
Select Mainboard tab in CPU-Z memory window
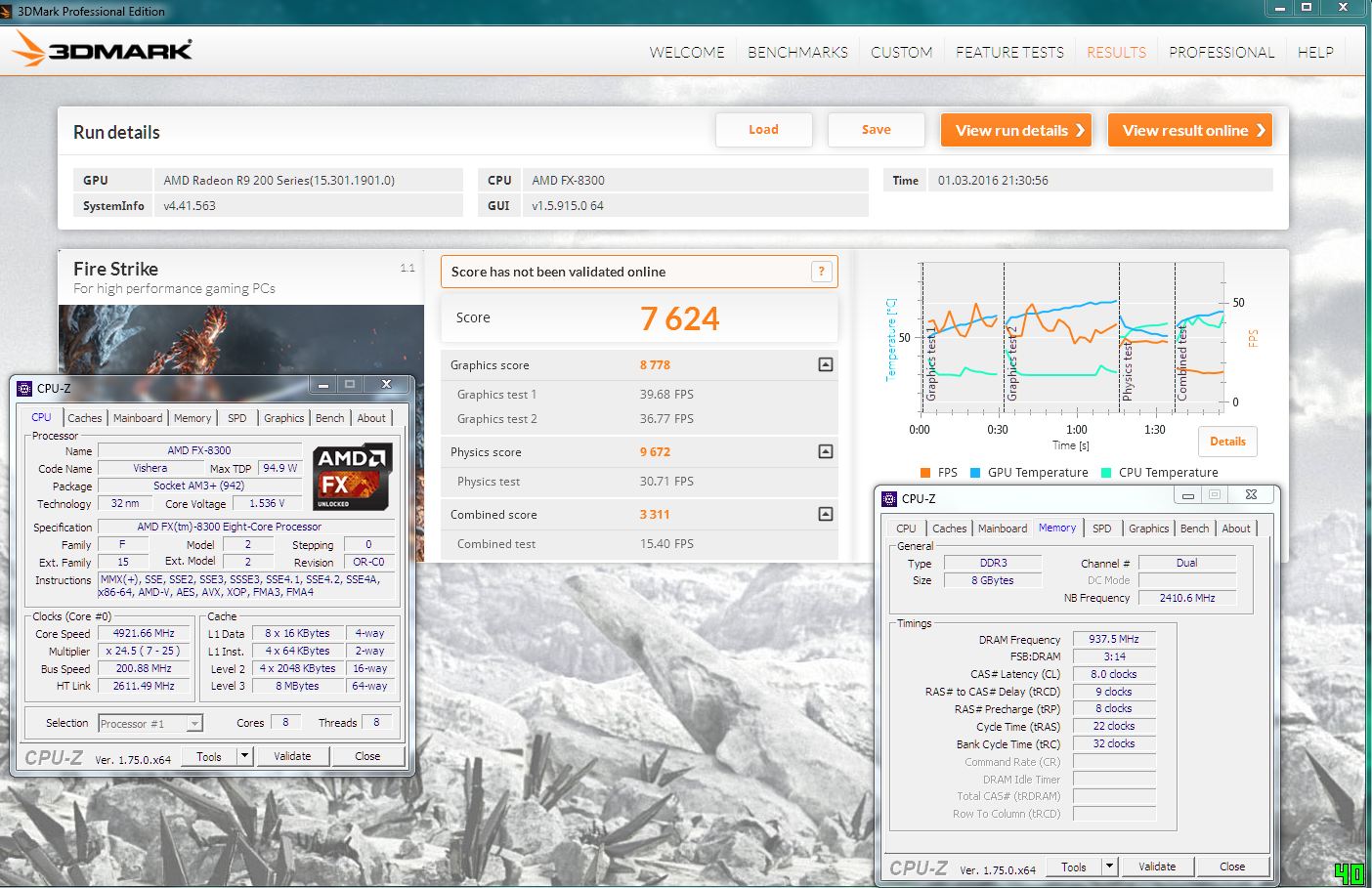click(x=1003, y=529)
